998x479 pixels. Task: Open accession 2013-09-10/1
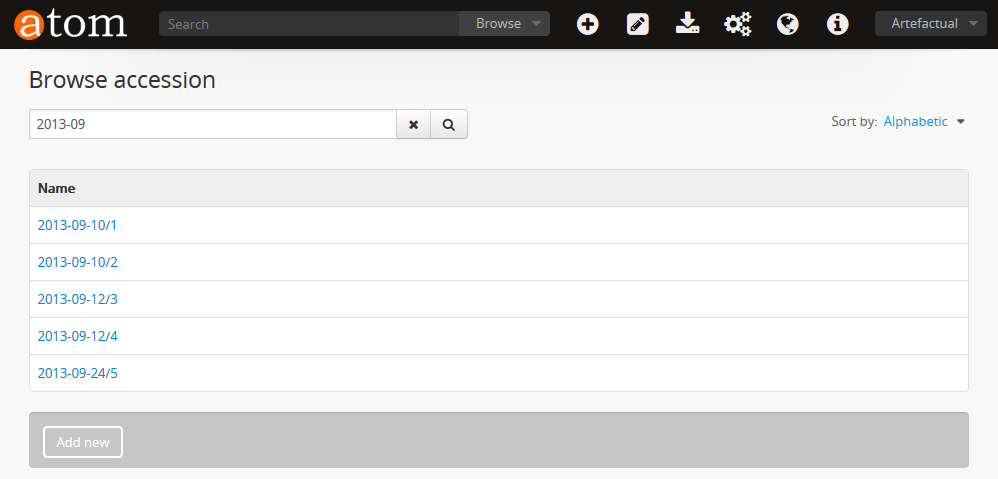click(x=78, y=225)
